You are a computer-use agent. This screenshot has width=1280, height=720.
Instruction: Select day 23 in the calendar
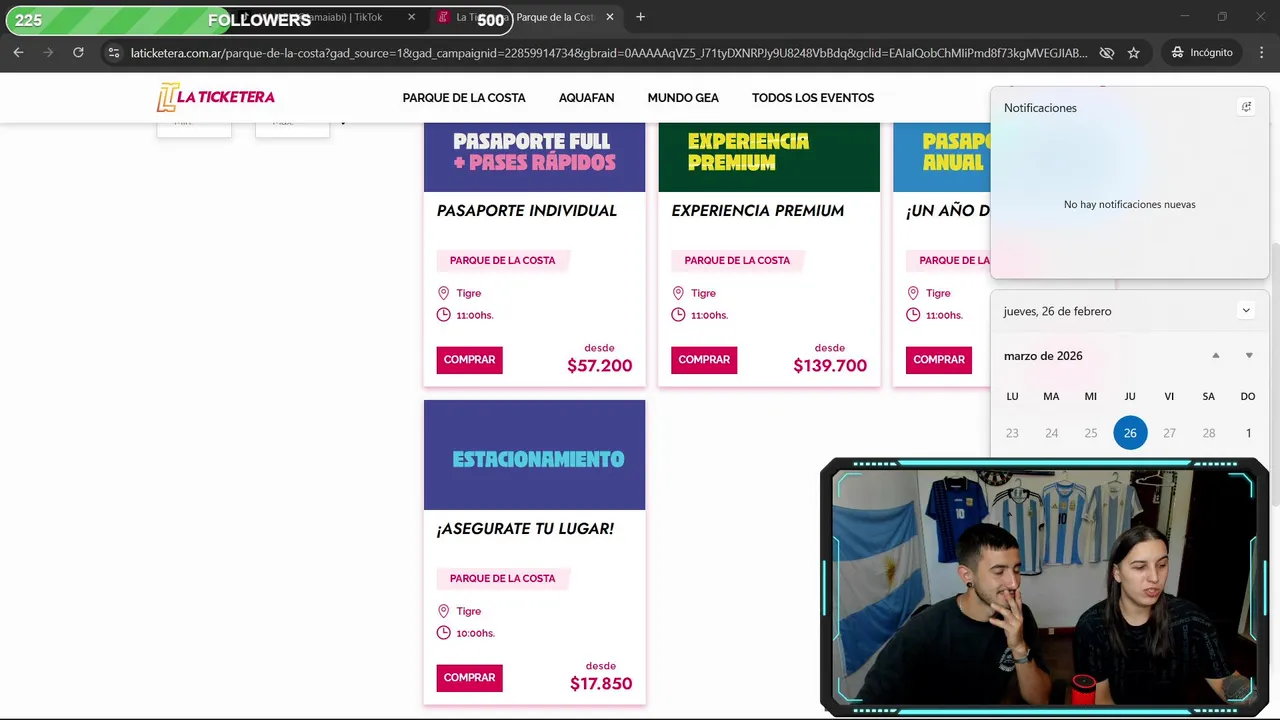(x=1012, y=433)
